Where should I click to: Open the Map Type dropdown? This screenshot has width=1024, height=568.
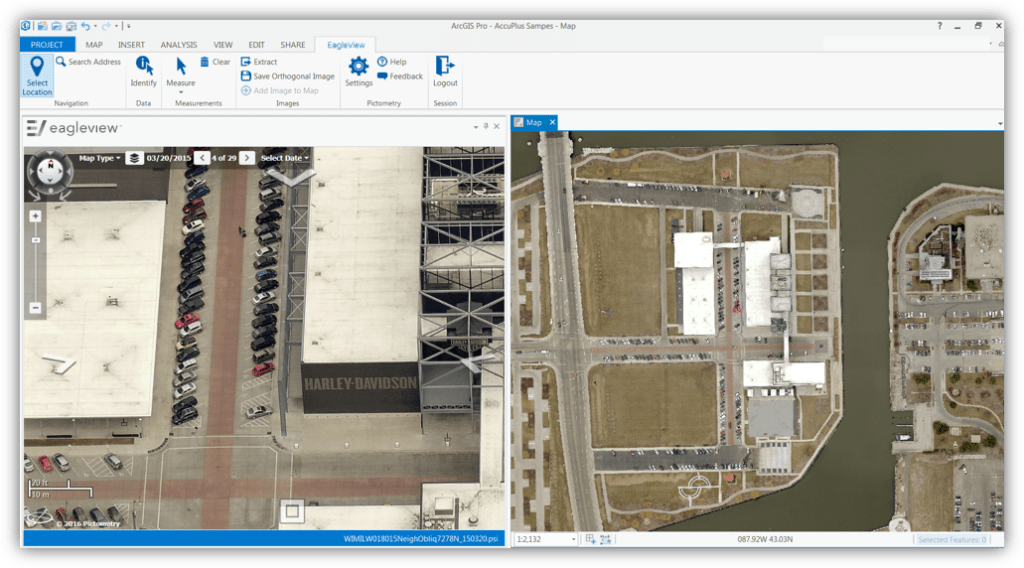point(99,158)
